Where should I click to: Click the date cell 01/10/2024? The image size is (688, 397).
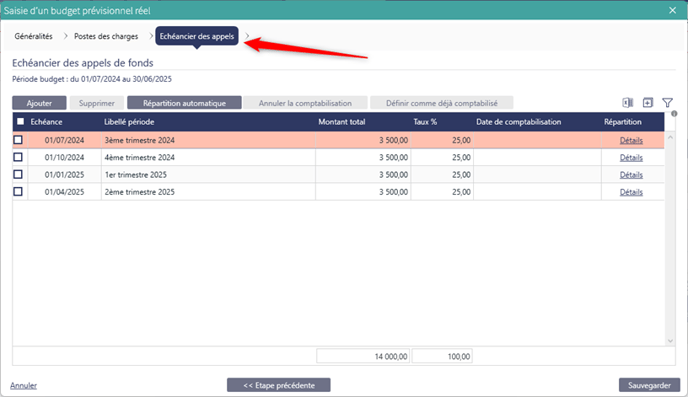[64, 157]
